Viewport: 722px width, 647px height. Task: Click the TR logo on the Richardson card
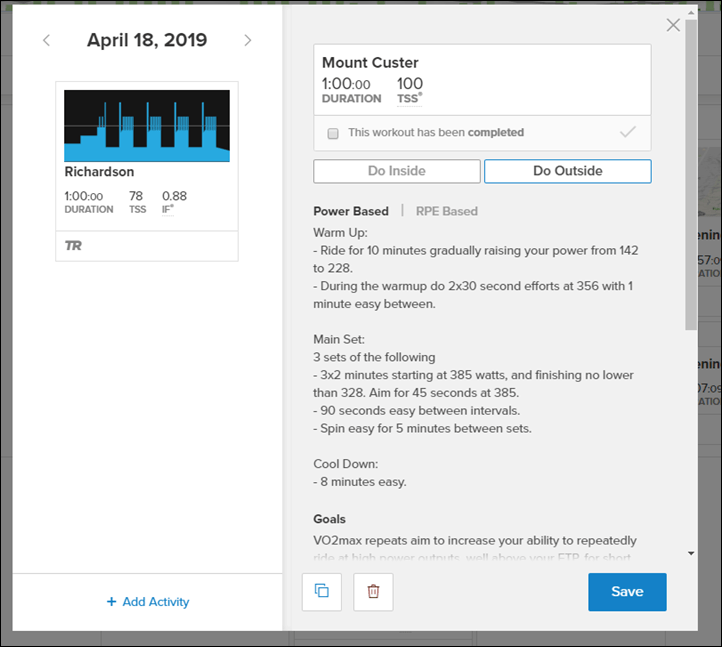[x=73, y=245]
